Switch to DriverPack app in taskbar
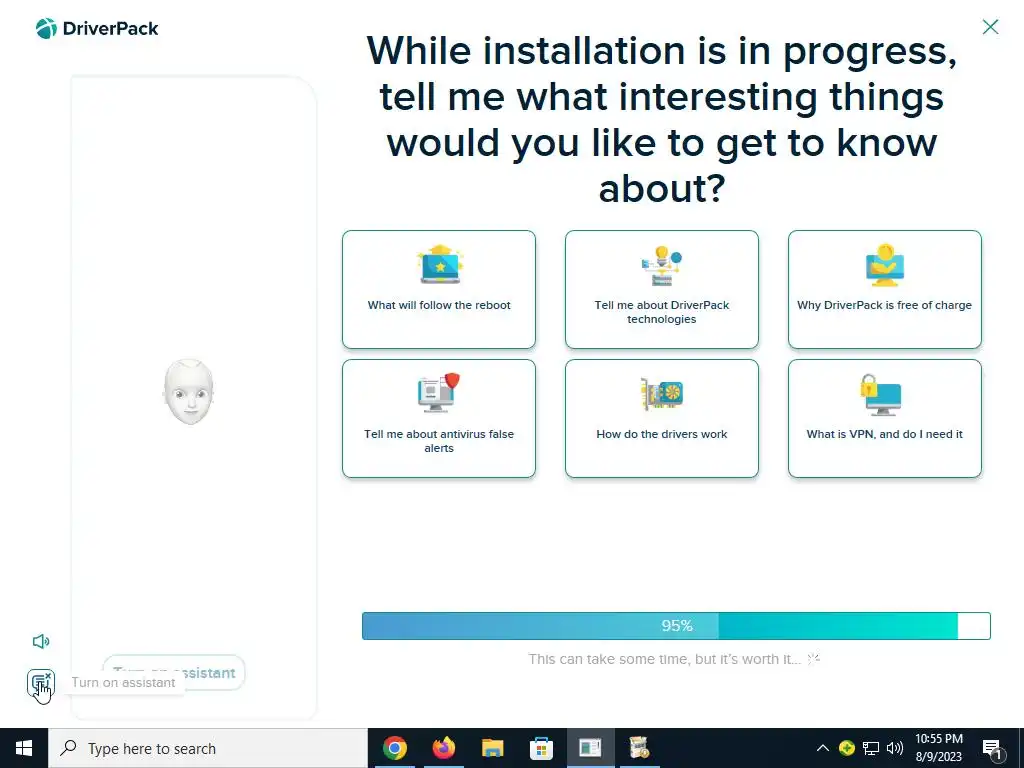The height and width of the screenshot is (768, 1024). pyautogui.click(x=590, y=748)
